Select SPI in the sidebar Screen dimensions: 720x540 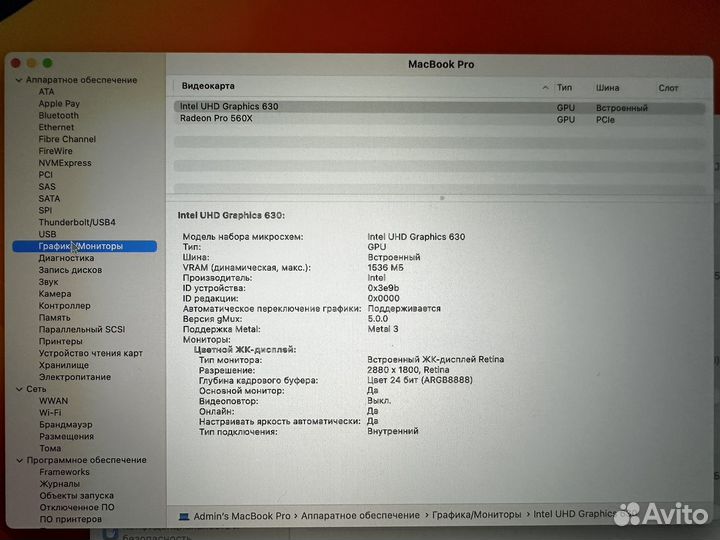[45, 210]
